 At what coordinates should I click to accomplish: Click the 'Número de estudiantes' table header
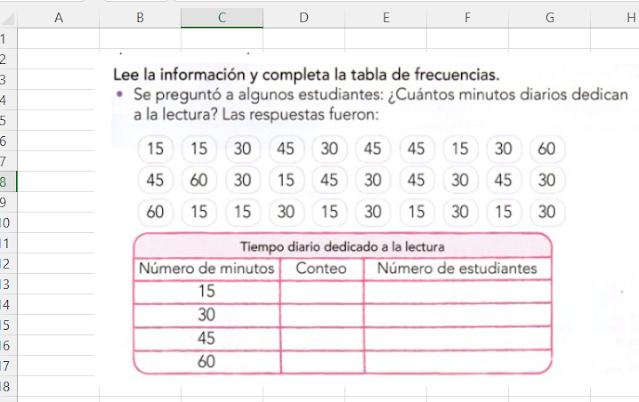tap(457, 268)
